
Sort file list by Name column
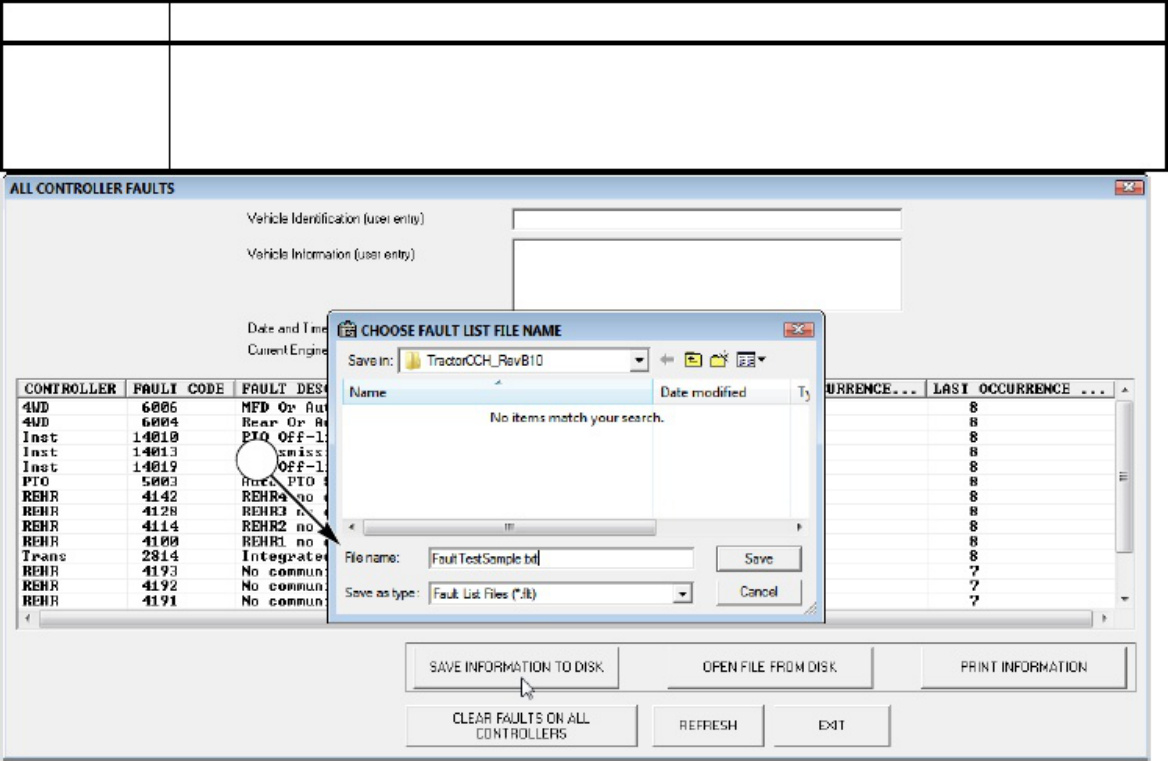[x=498, y=392]
